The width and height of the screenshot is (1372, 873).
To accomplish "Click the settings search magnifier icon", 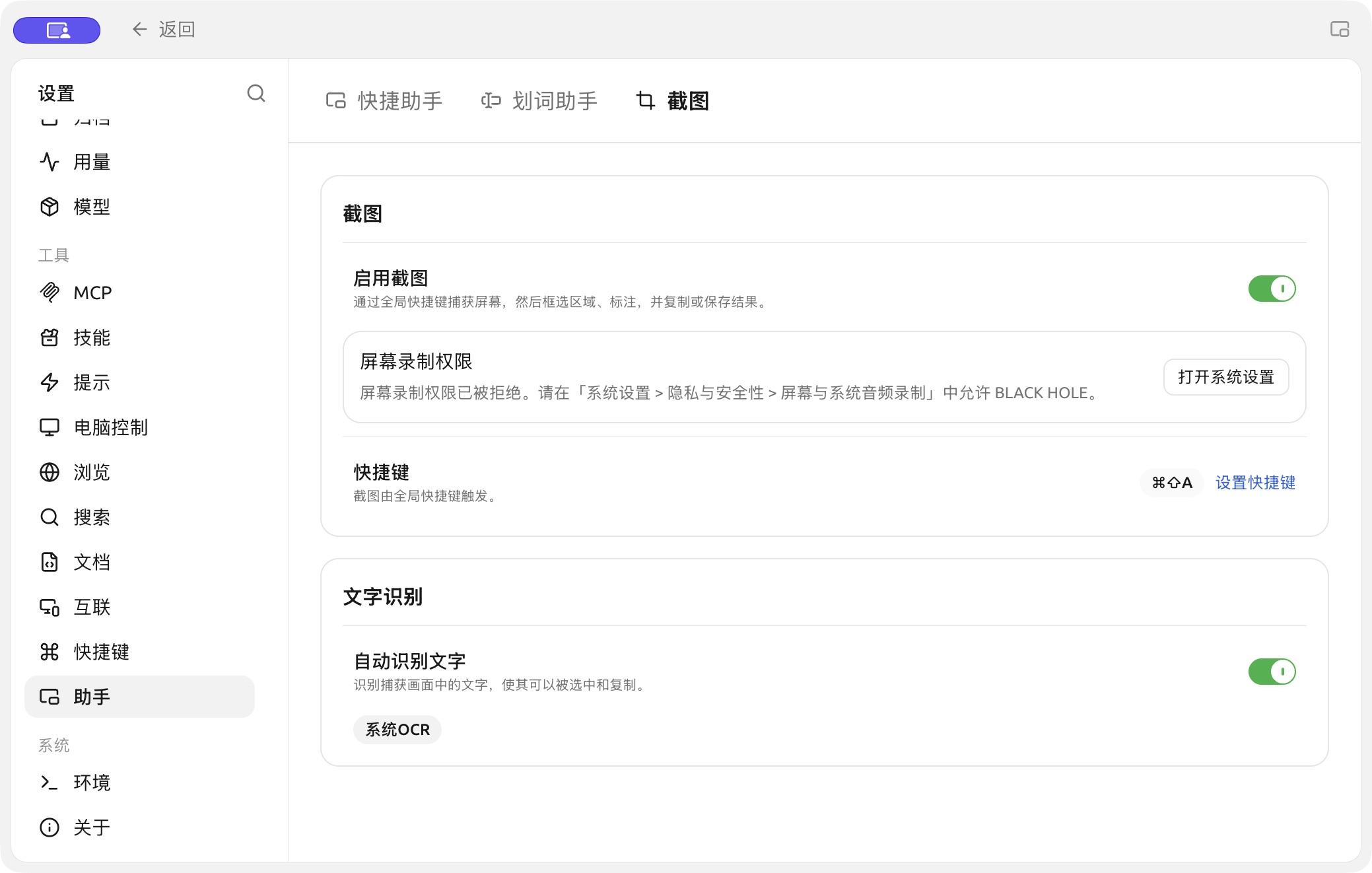I will tap(256, 93).
